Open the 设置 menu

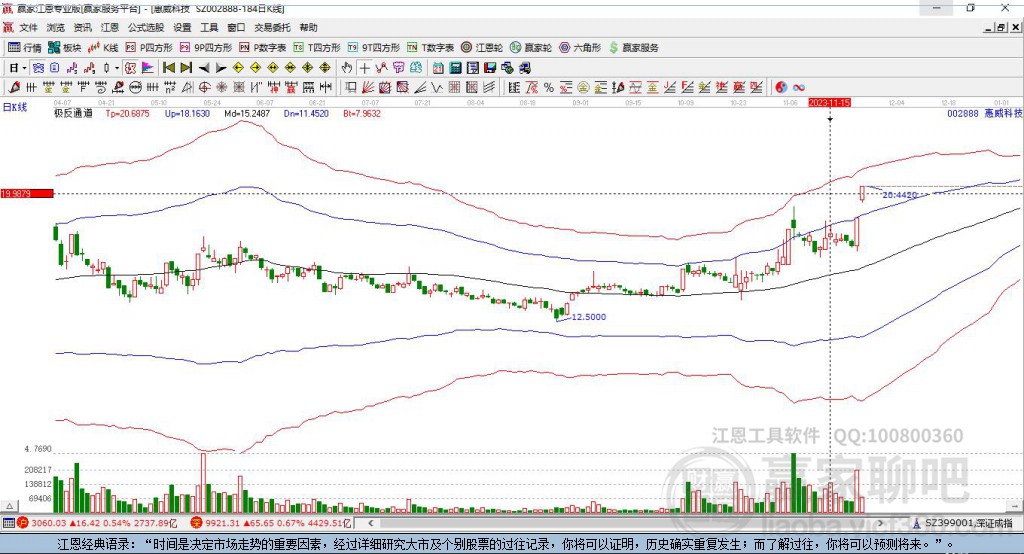(x=182, y=27)
